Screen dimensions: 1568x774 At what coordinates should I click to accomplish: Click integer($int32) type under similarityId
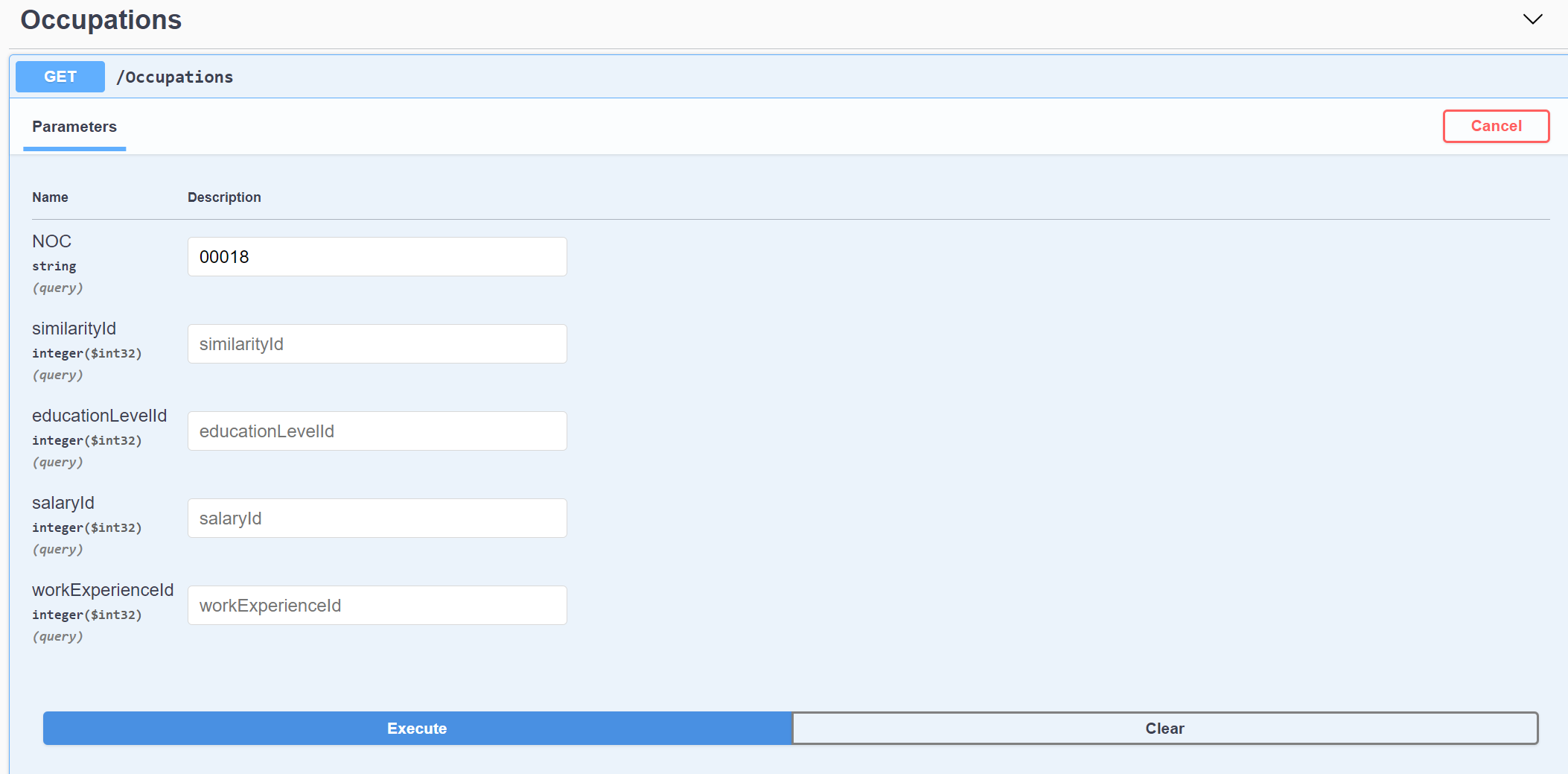pos(87,353)
